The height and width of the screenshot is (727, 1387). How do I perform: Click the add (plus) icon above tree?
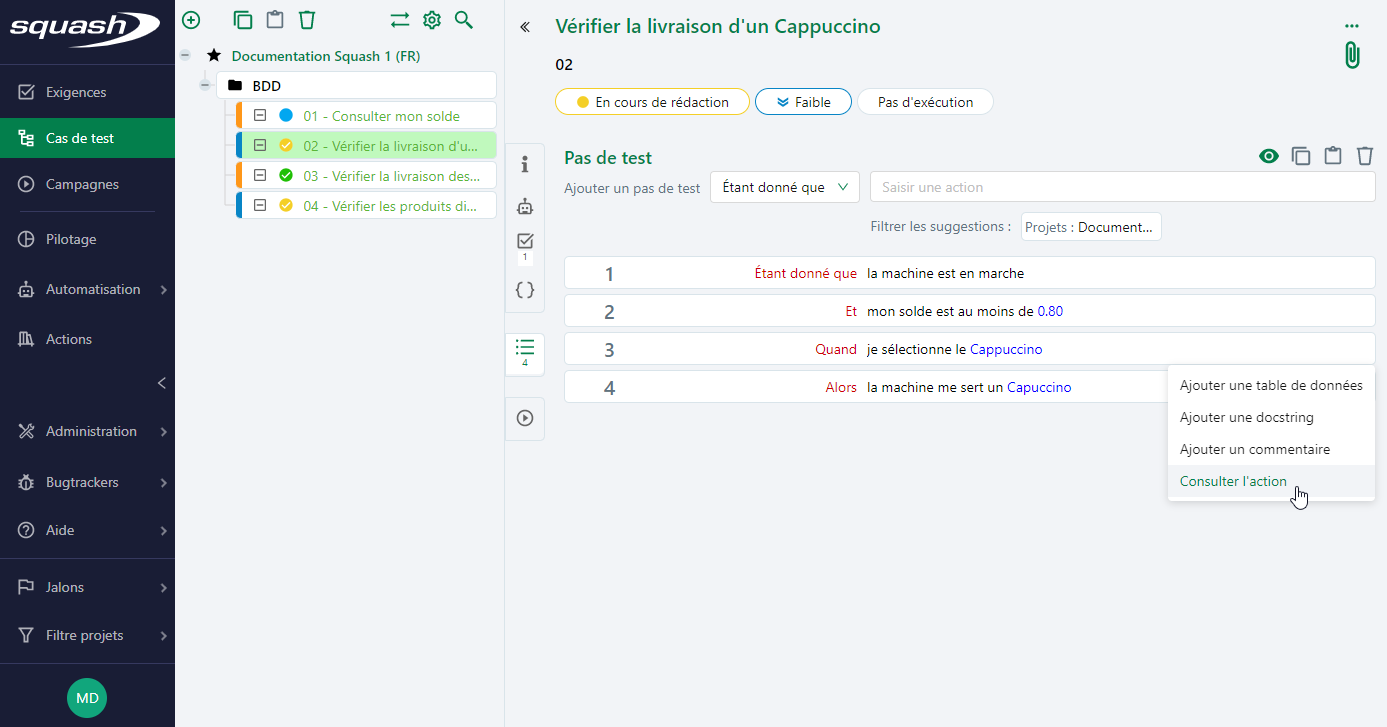[x=191, y=20]
